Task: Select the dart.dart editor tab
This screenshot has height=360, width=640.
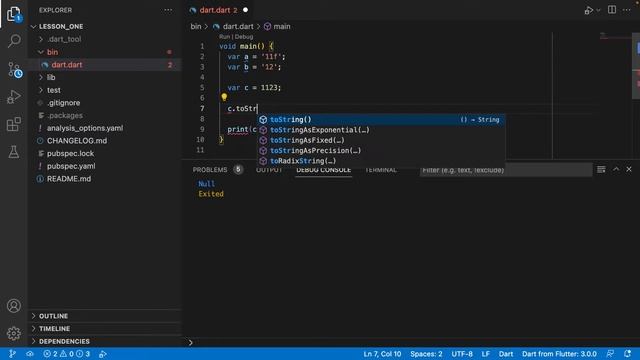Action: [x=219, y=10]
